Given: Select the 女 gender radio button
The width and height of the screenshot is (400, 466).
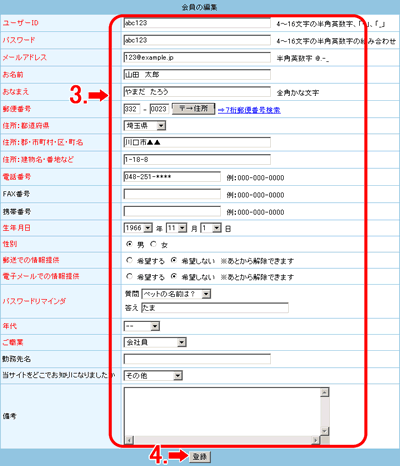Looking at the screenshot, I should [x=153, y=244].
